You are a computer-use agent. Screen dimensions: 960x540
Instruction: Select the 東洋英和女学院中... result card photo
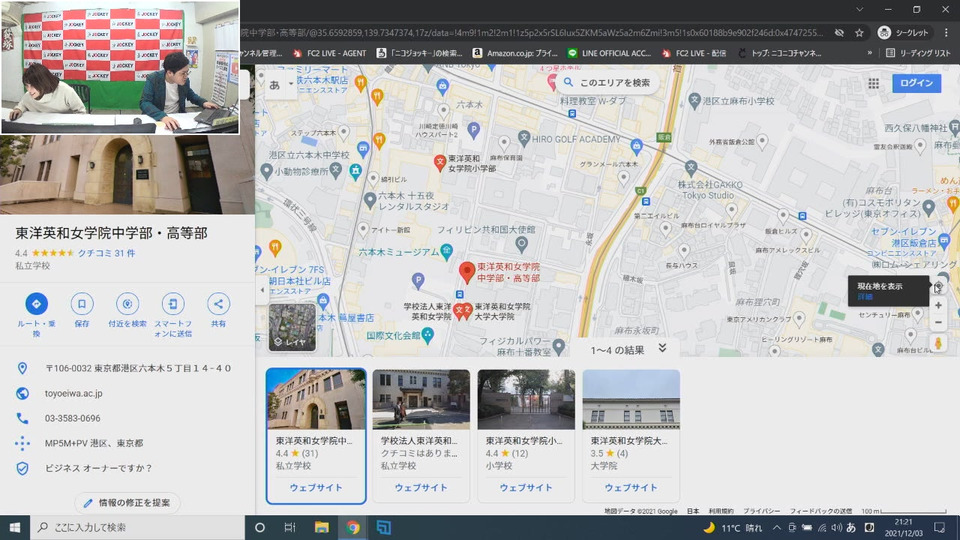pos(316,399)
